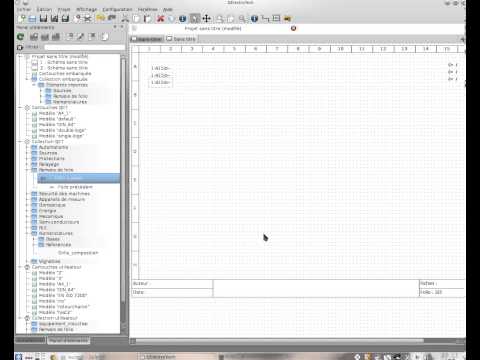The height and width of the screenshot is (360, 480).
Task: Click the 'Auteur' title block cell
Action: pyautogui.click(x=172, y=284)
